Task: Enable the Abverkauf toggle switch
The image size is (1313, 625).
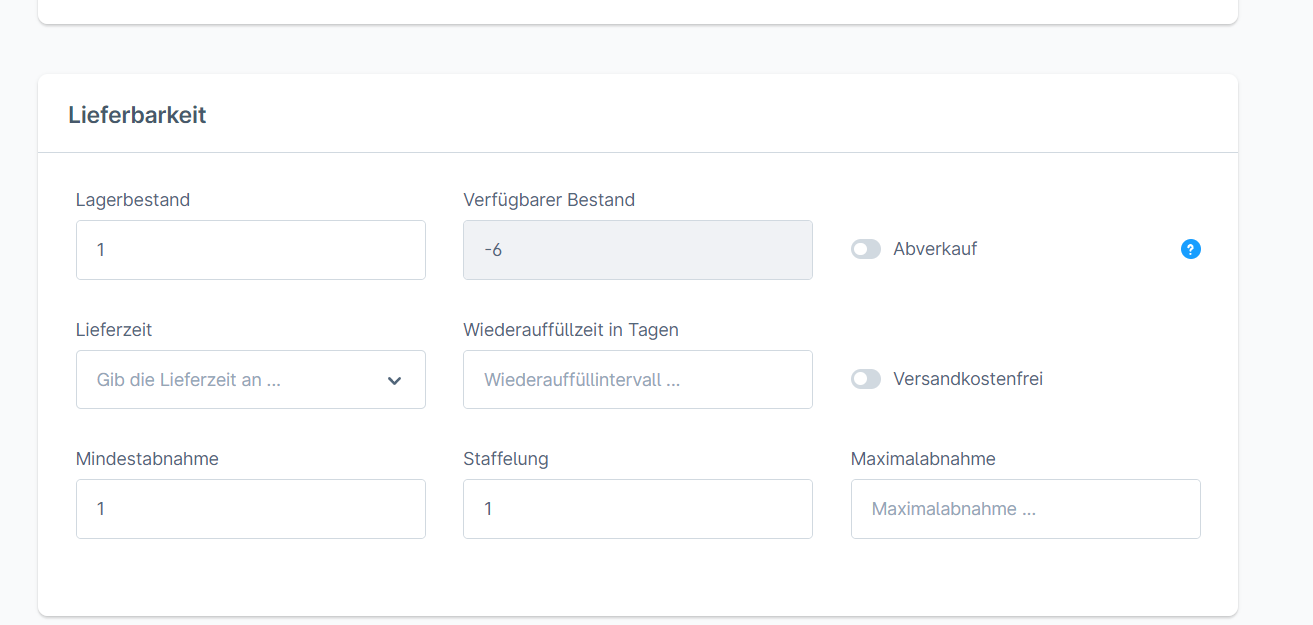Action: [866, 249]
